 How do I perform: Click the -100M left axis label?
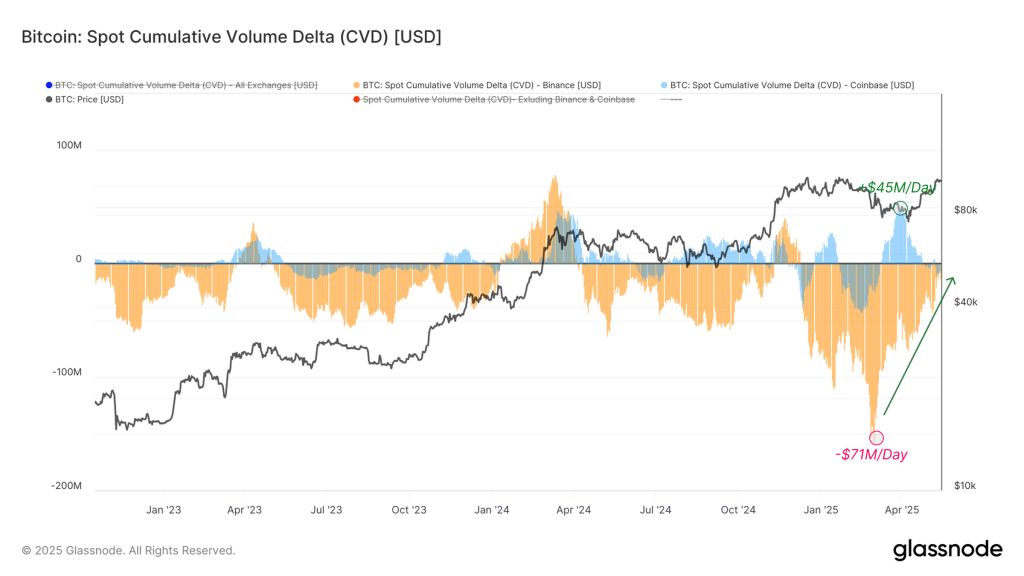(x=67, y=372)
